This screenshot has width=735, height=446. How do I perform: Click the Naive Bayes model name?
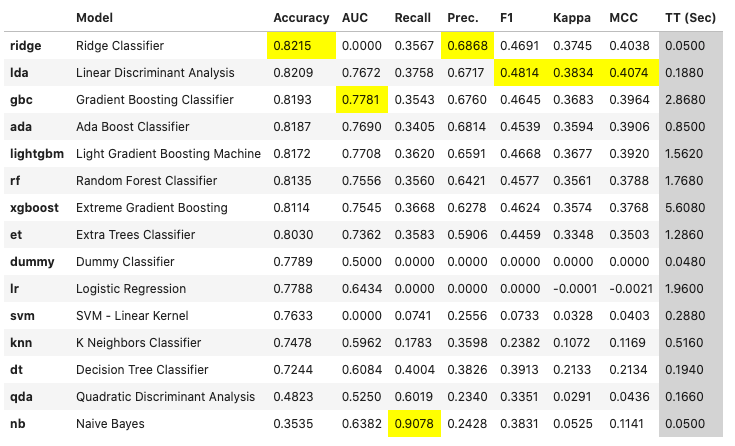[x=110, y=423]
